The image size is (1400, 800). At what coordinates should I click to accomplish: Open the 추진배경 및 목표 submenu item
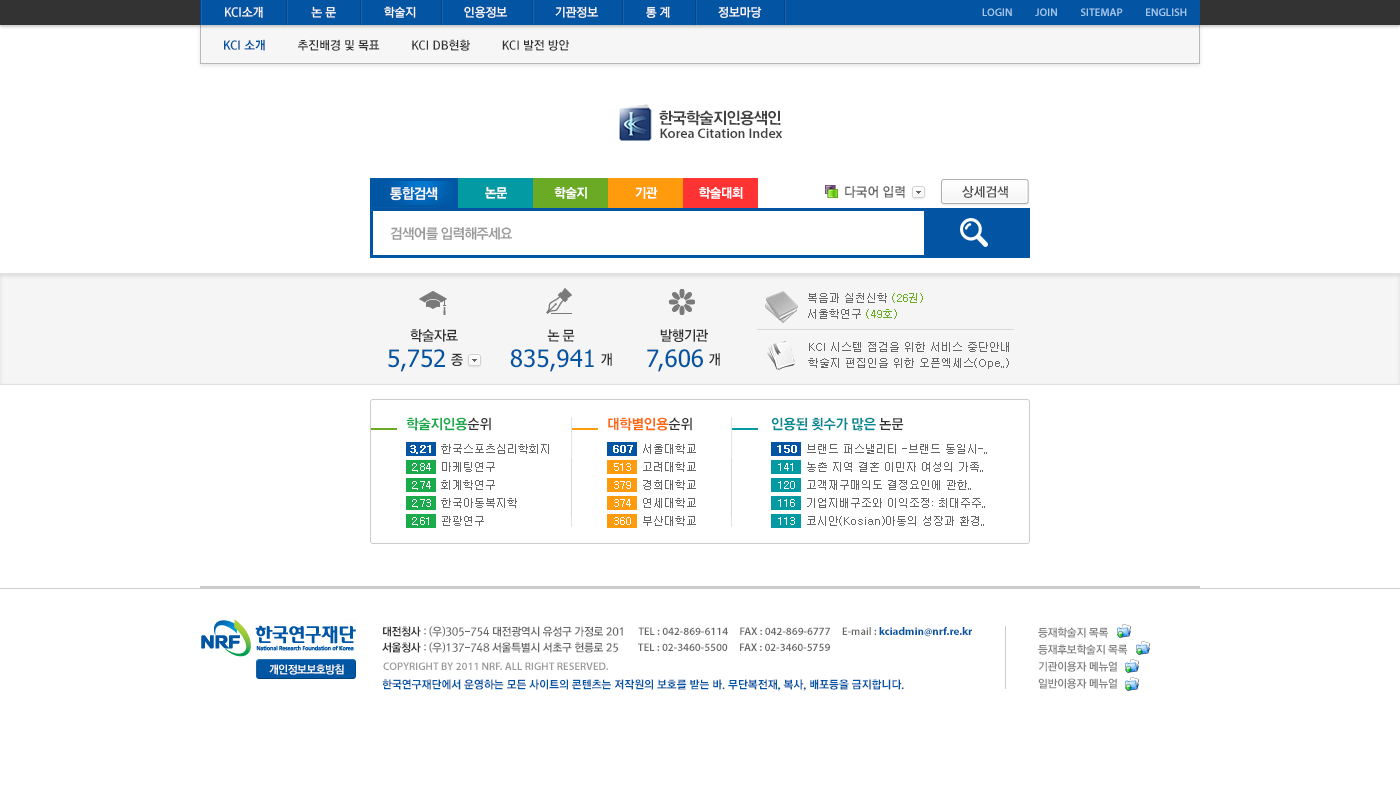[338, 45]
